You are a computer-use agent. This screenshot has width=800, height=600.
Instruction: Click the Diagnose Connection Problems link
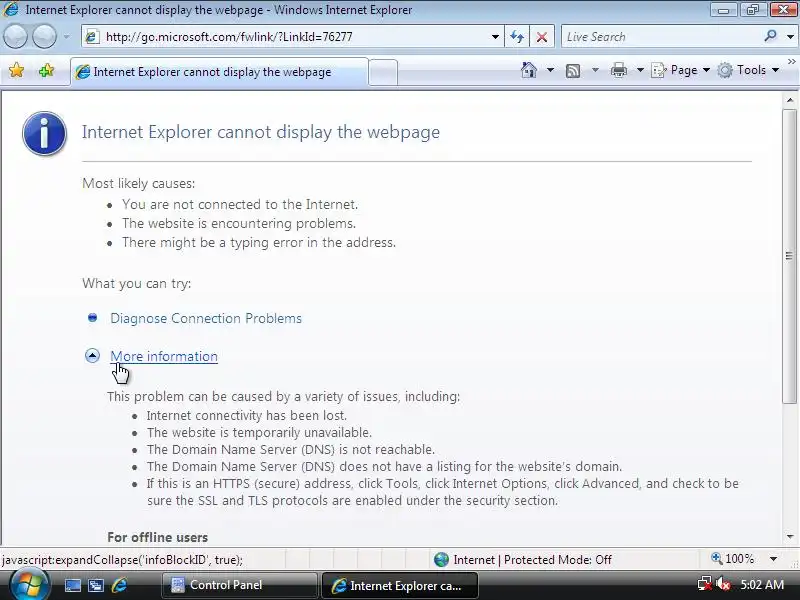[x=206, y=318]
